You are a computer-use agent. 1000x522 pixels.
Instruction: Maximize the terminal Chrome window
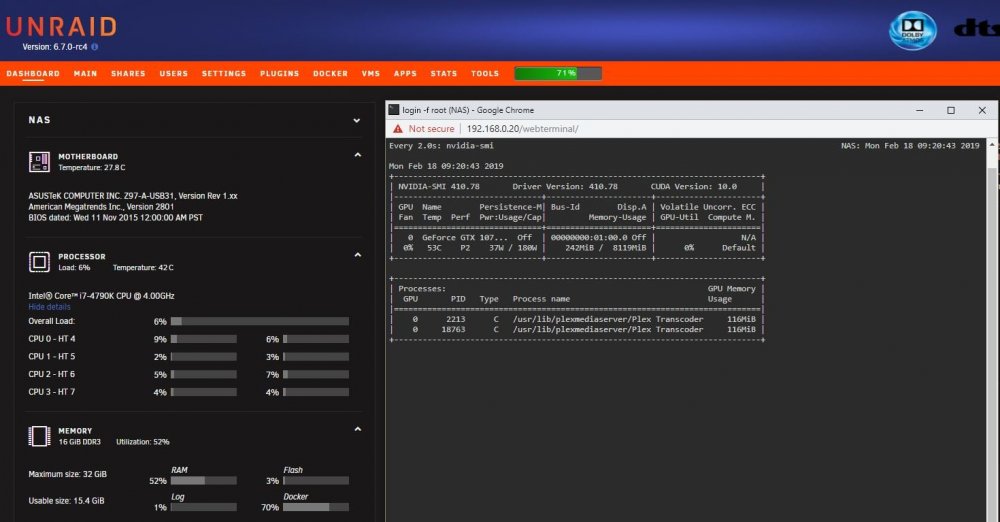point(951,110)
